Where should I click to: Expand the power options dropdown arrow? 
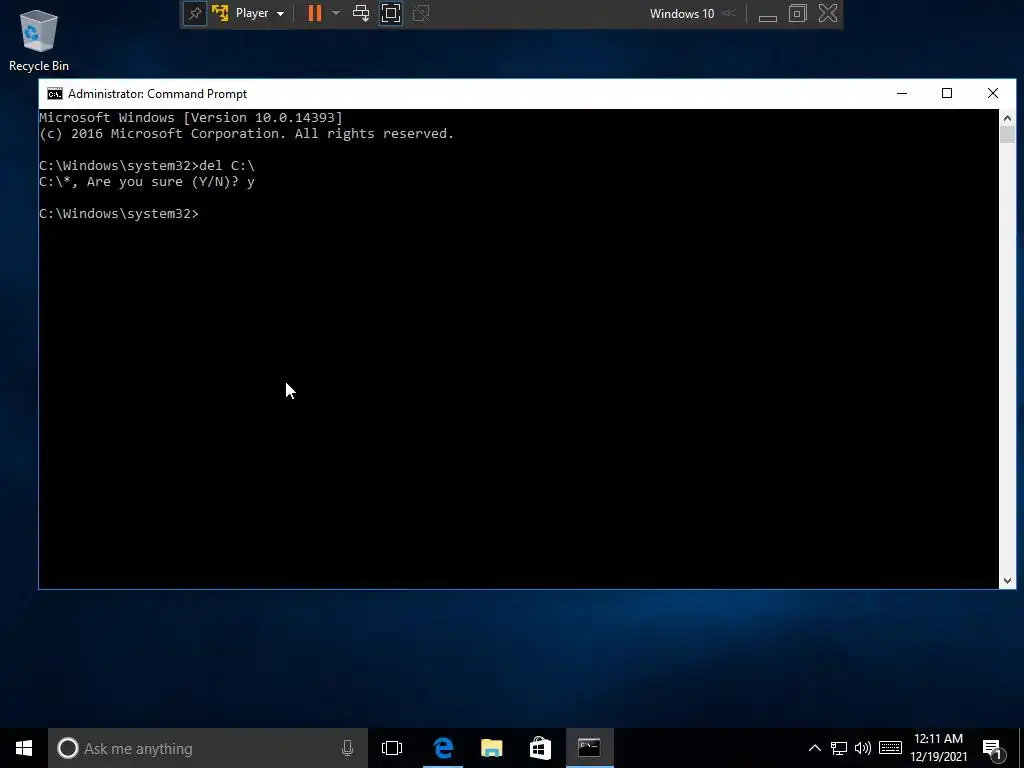[336, 13]
